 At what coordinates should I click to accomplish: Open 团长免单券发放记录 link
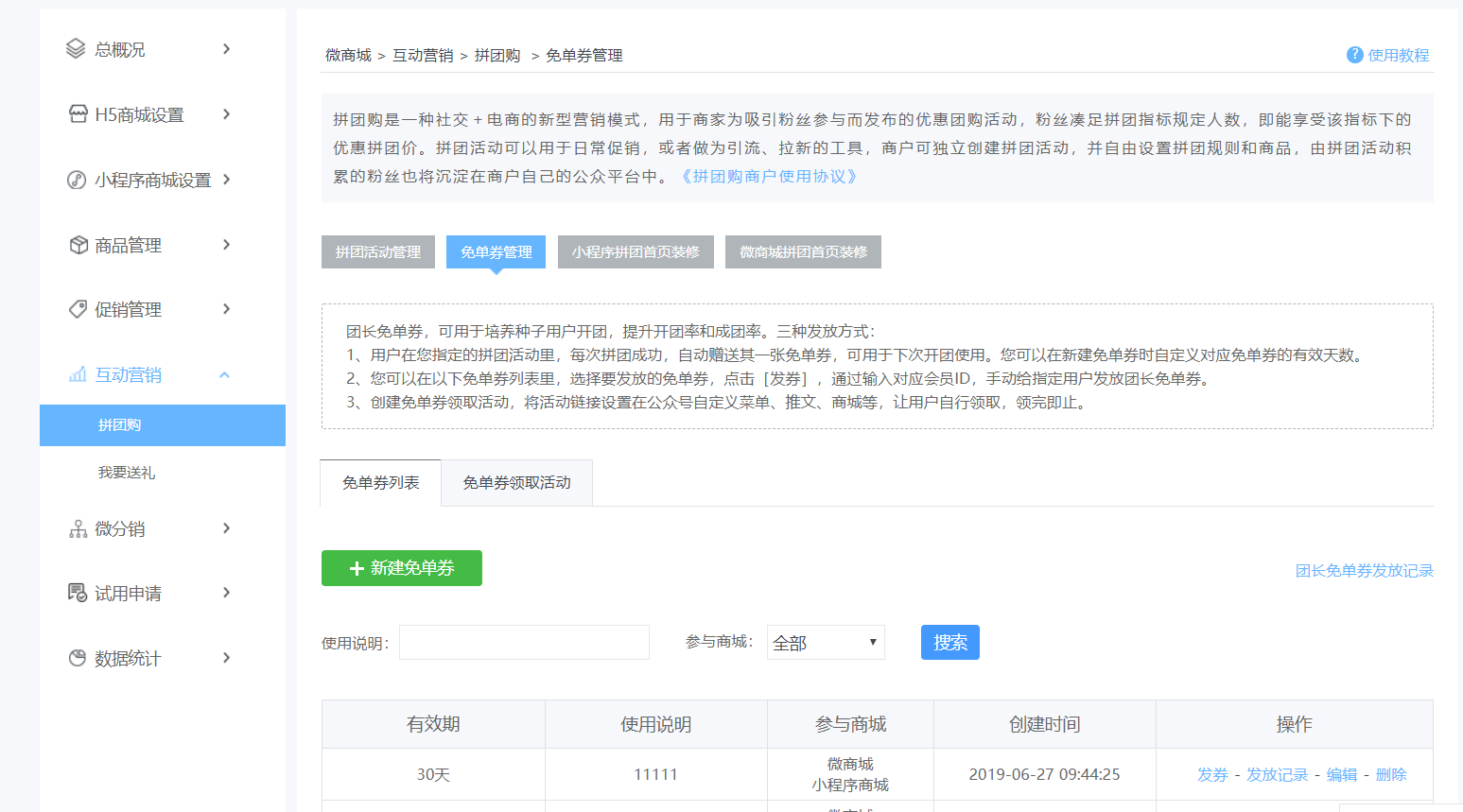point(1365,570)
